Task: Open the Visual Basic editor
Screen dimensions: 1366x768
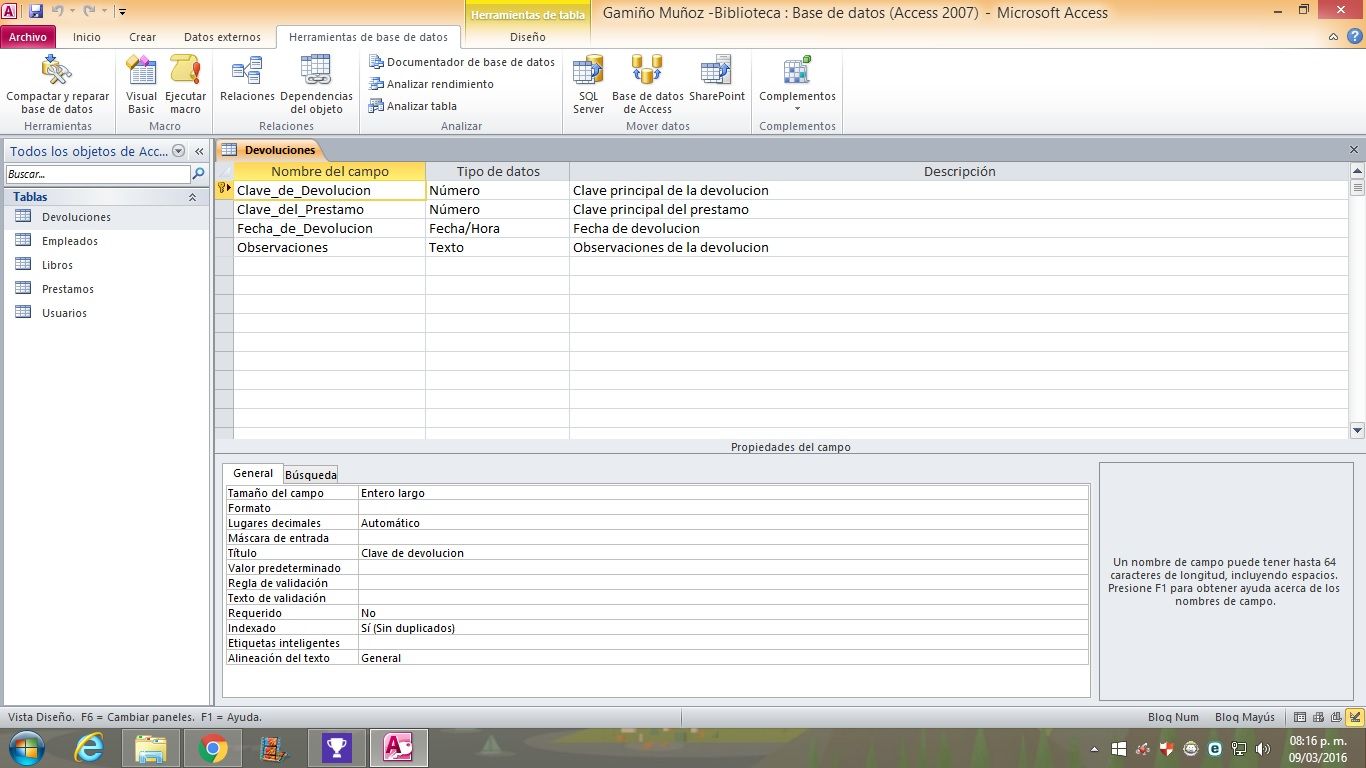Action: coord(141,84)
